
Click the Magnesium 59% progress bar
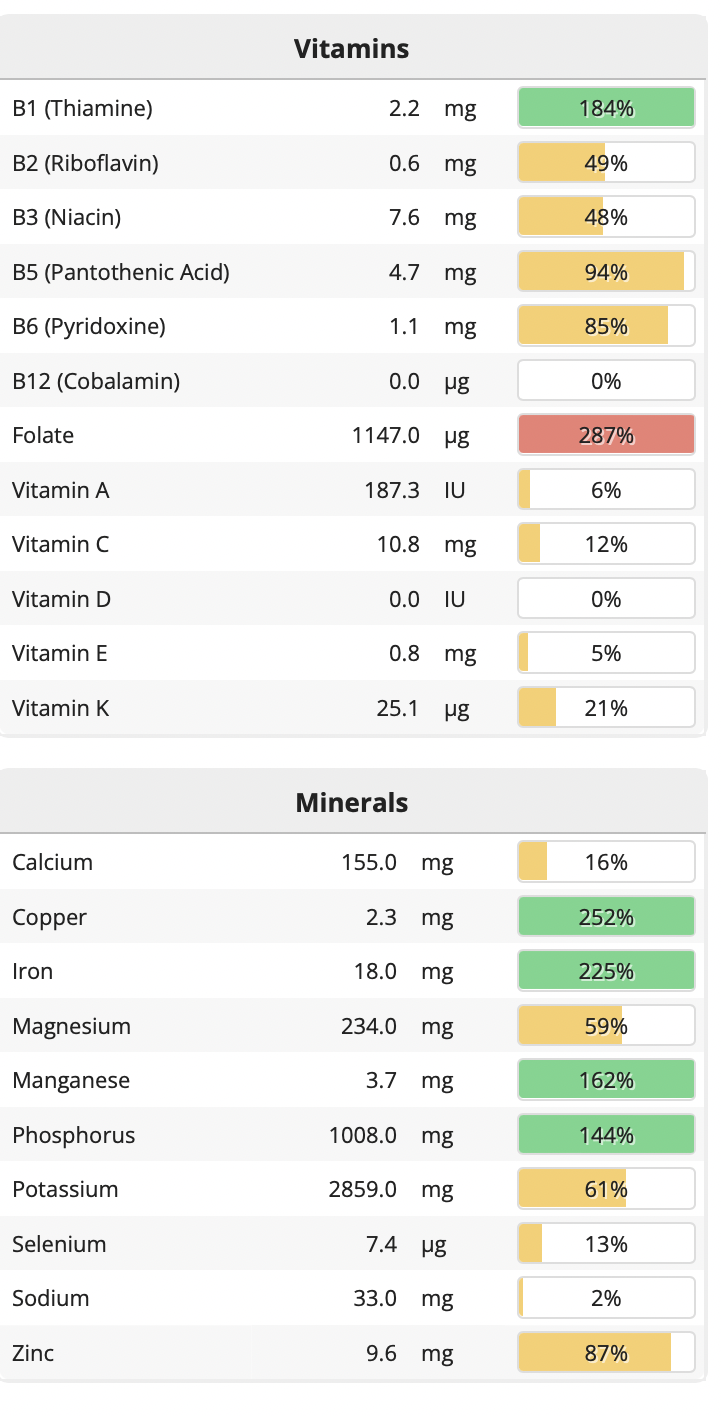pyautogui.click(x=606, y=1026)
